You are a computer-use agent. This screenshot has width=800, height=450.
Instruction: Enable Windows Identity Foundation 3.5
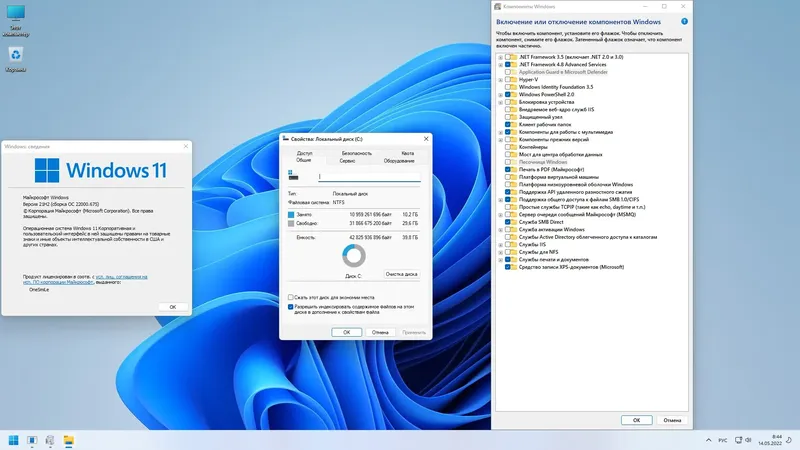(x=508, y=87)
